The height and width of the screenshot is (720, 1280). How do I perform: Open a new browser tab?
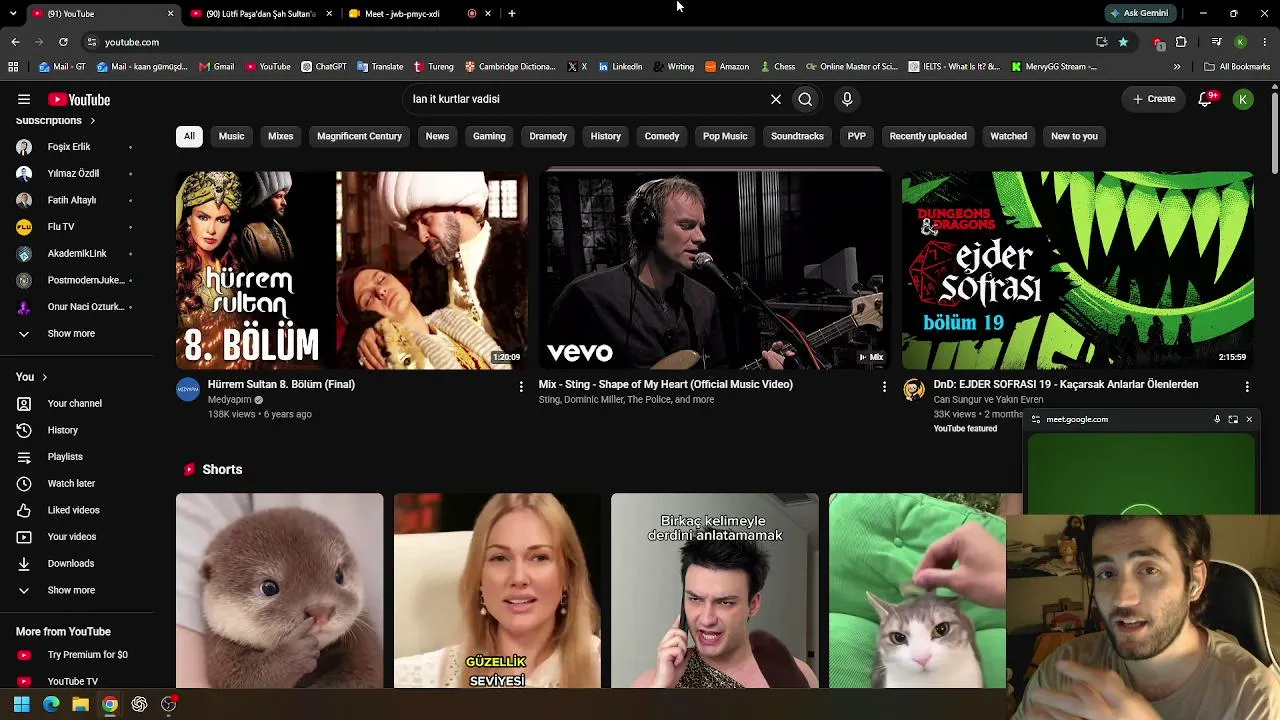pos(512,13)
